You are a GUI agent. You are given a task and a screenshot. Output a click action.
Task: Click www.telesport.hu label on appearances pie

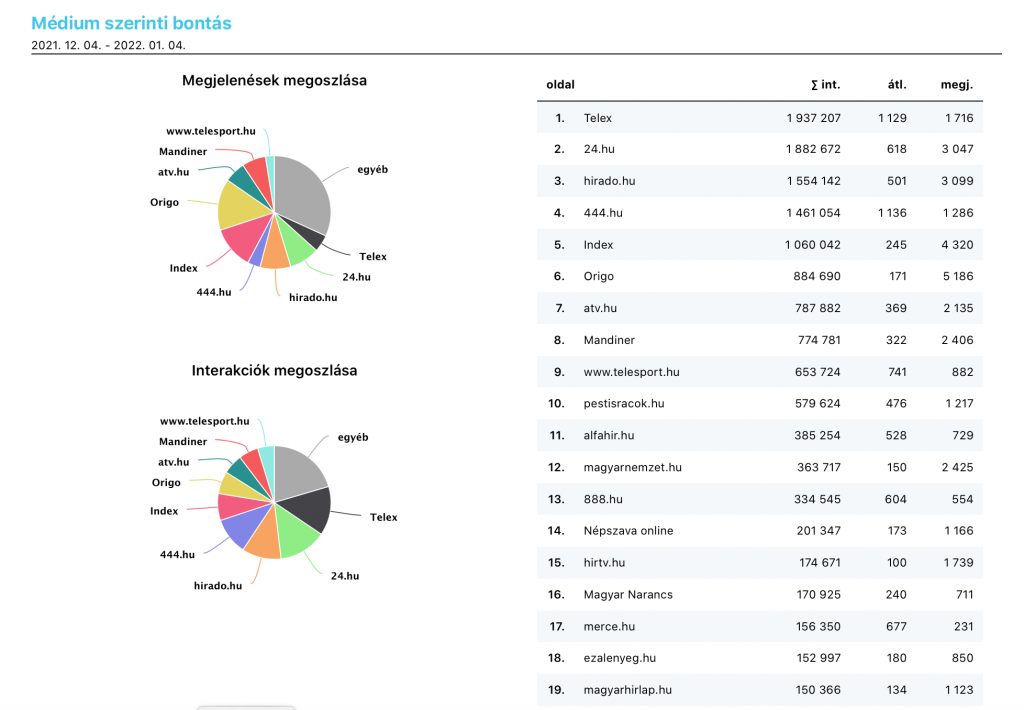coord(211,131)
